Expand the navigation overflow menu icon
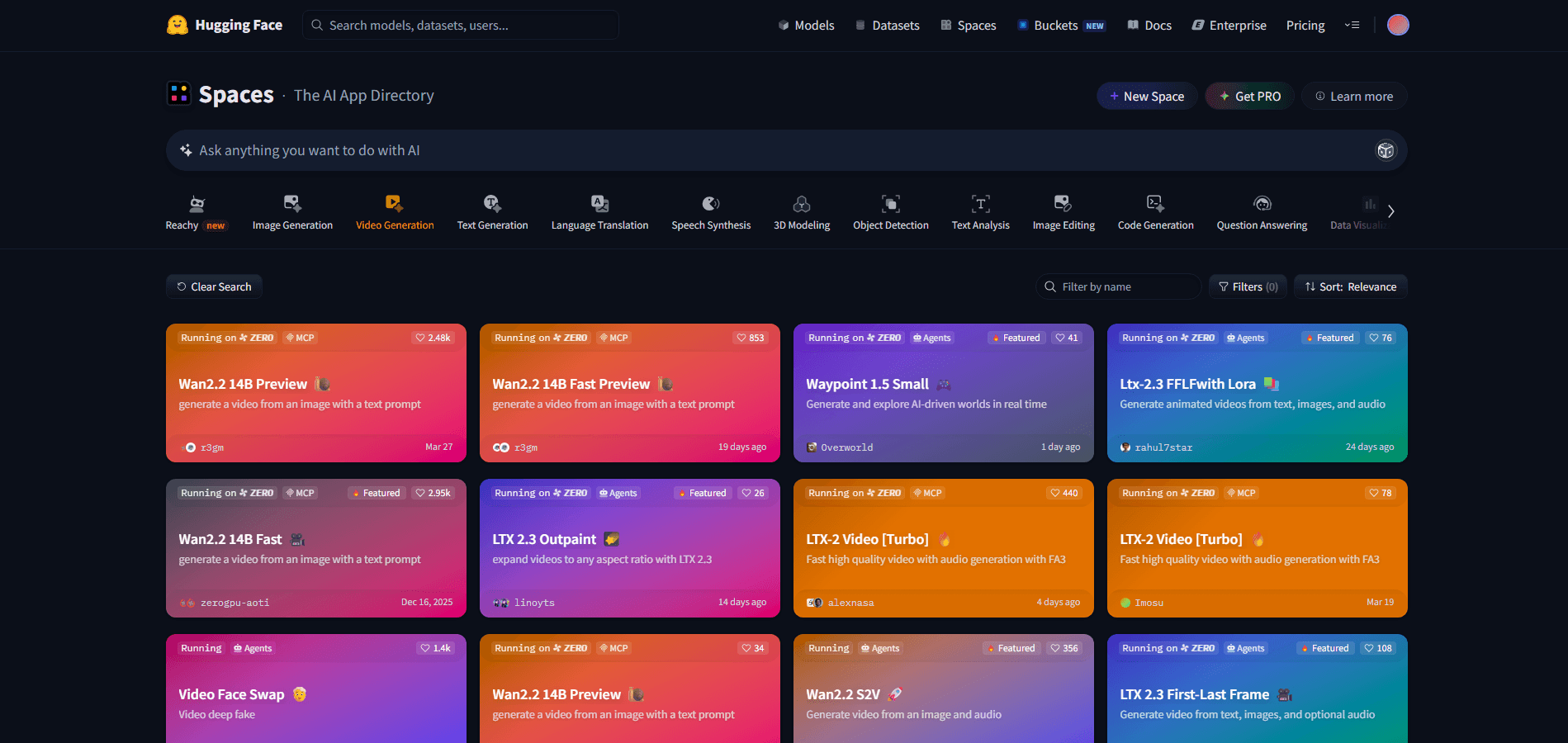This screenshot has width=1568, height=743. tap(1352, 25)
